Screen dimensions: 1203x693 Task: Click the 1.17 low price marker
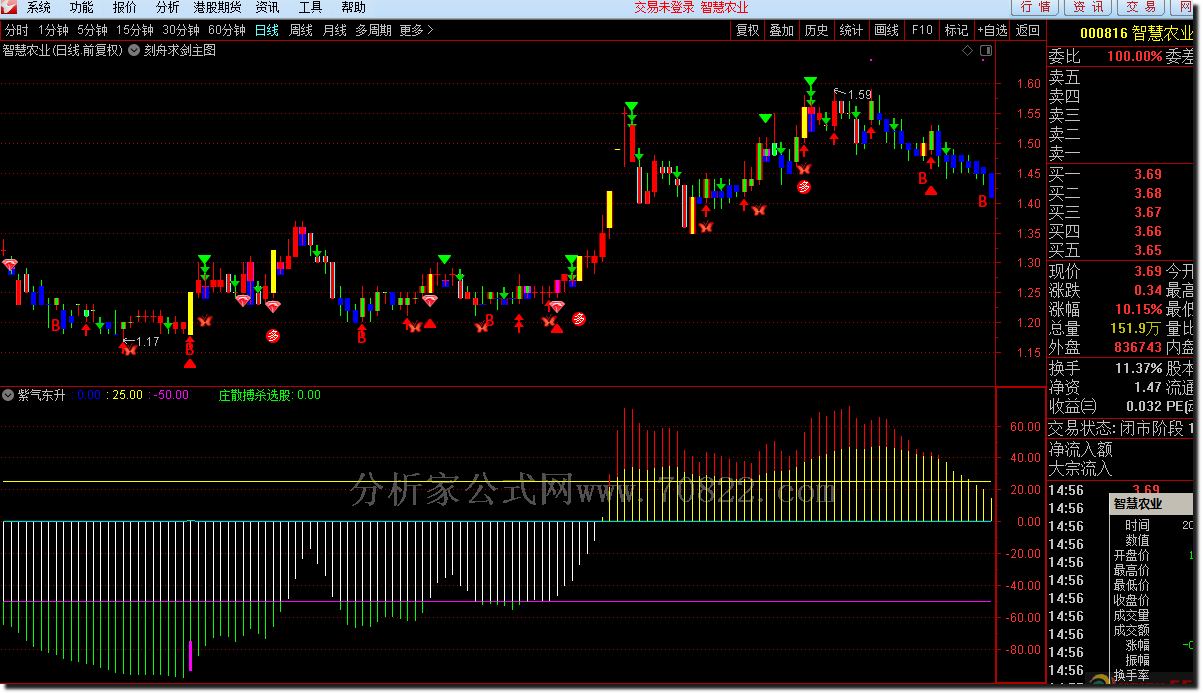pos(147,342)
